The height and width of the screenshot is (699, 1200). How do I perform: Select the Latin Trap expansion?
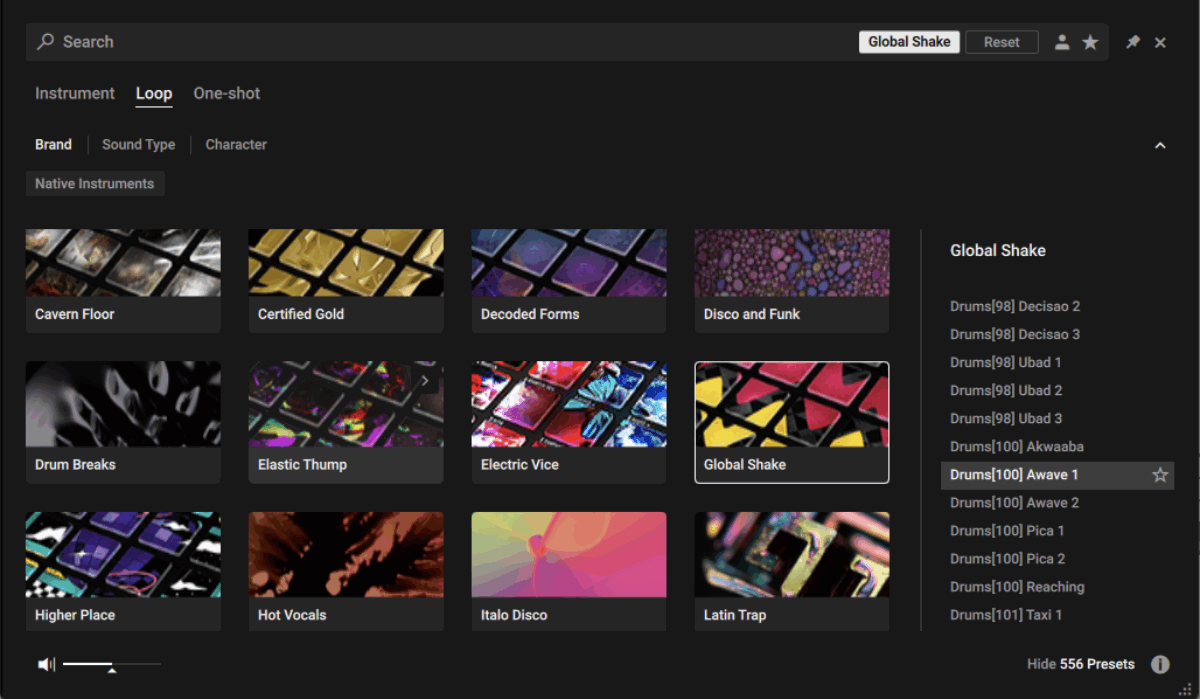pyautogui.click(x=792, y=572)
